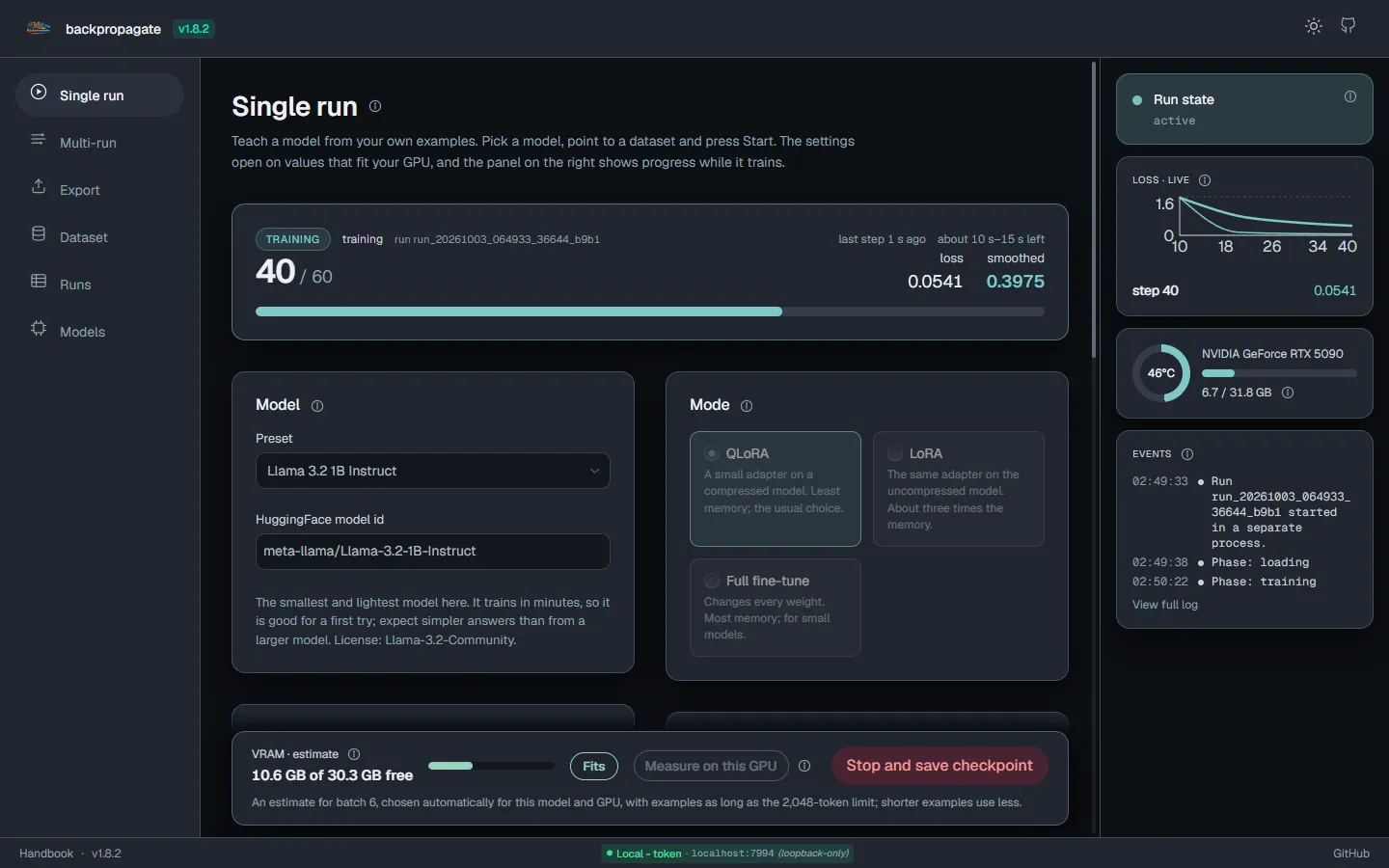
Task: Click the v1.8.2 version badge
Action: (194, 29)
